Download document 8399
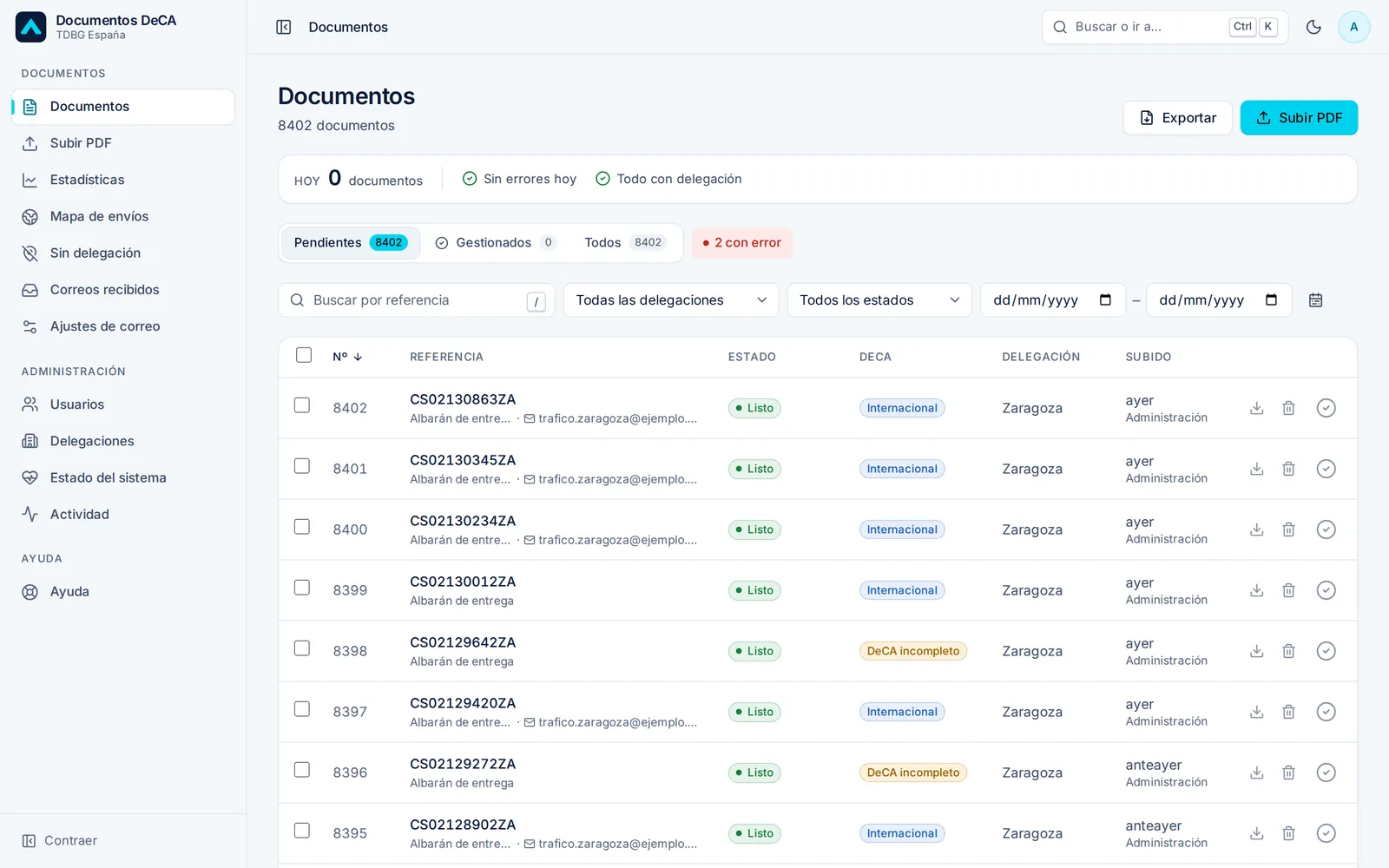 1256,590
